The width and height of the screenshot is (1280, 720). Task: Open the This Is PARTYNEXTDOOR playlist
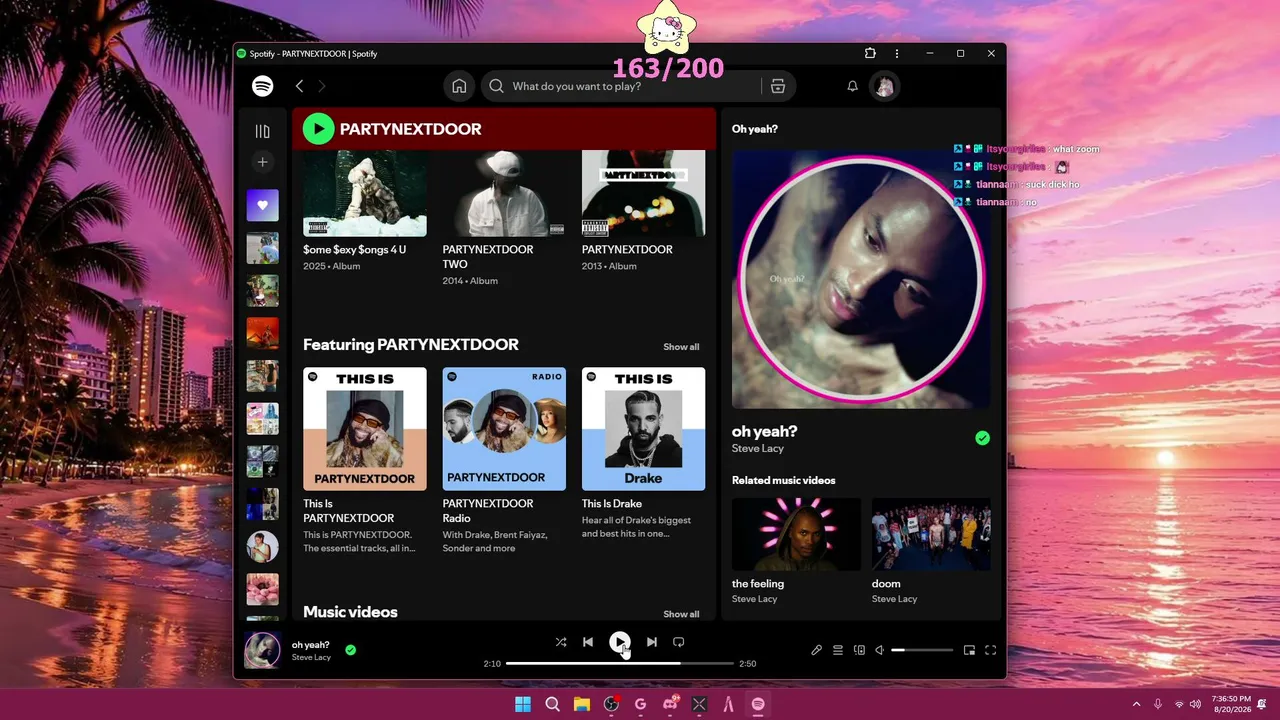pos(364,460)
